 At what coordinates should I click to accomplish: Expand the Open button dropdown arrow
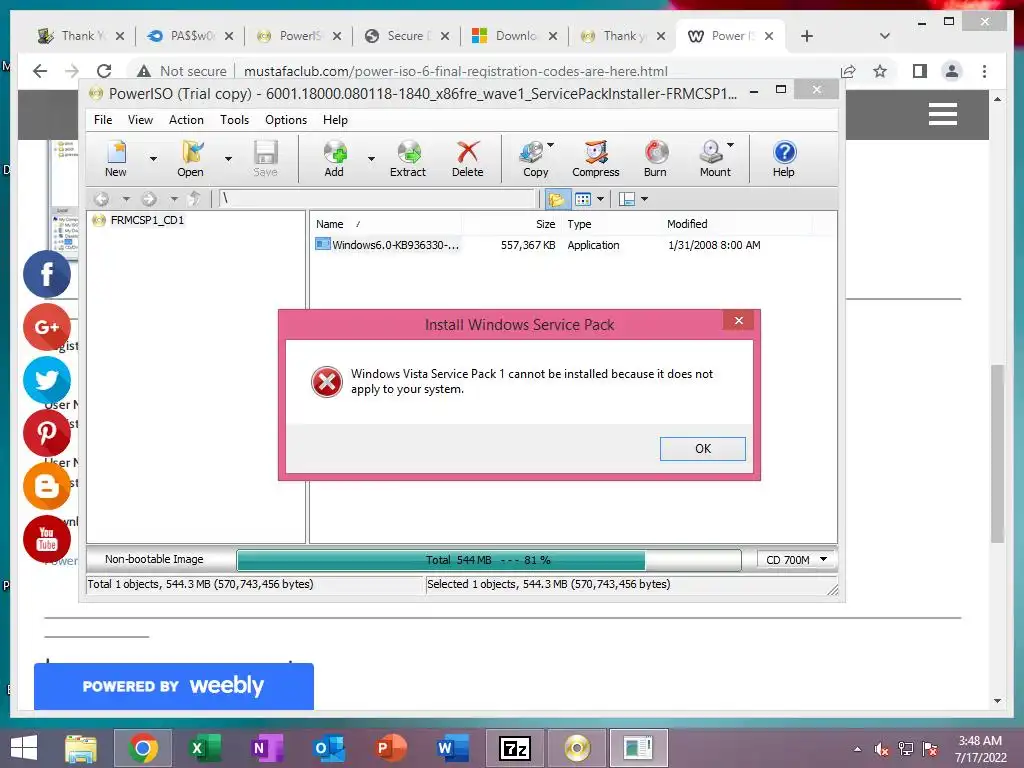pos(228,159)
